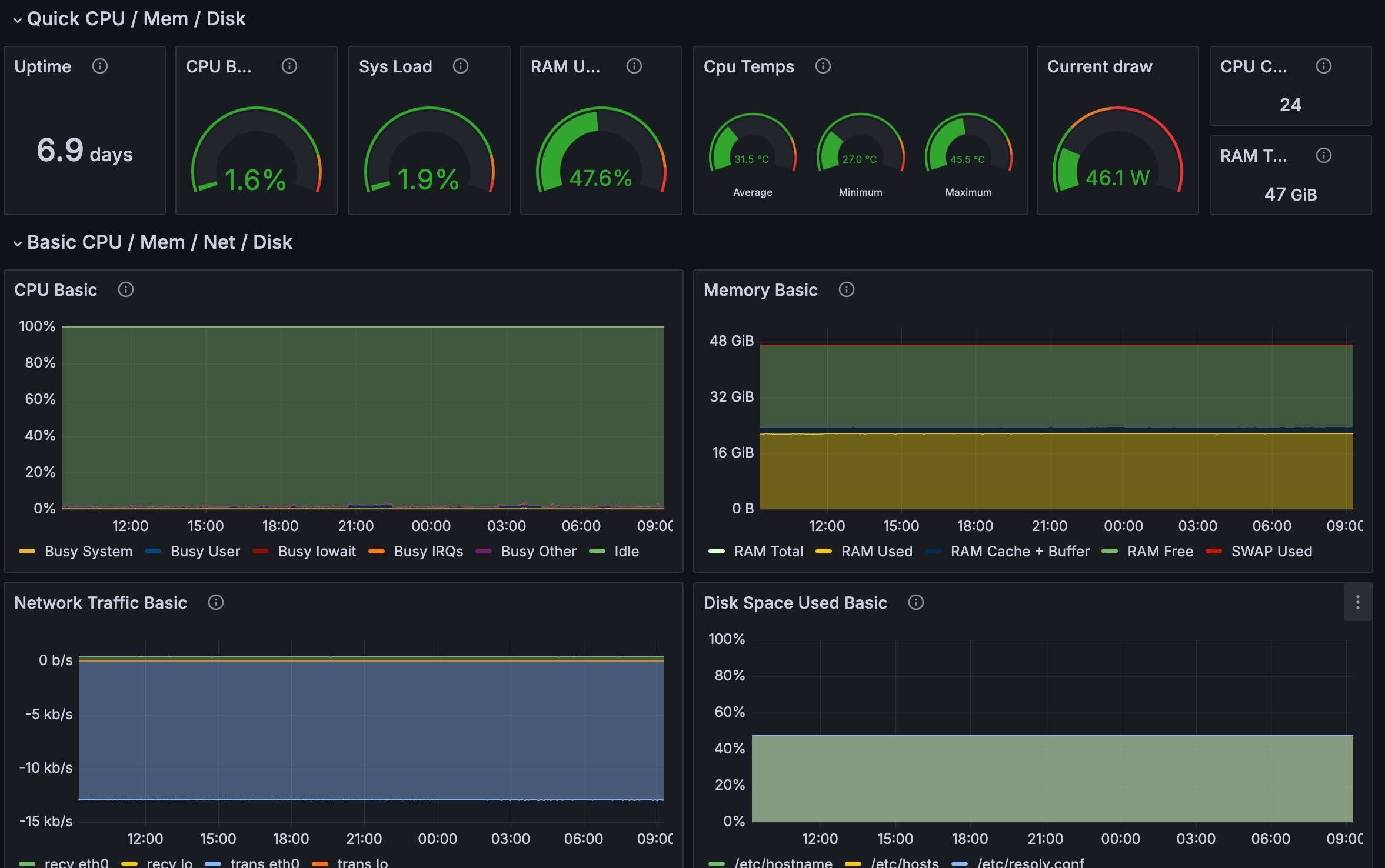Click the Disk Space Used Basic info icon

pos(916,602)
